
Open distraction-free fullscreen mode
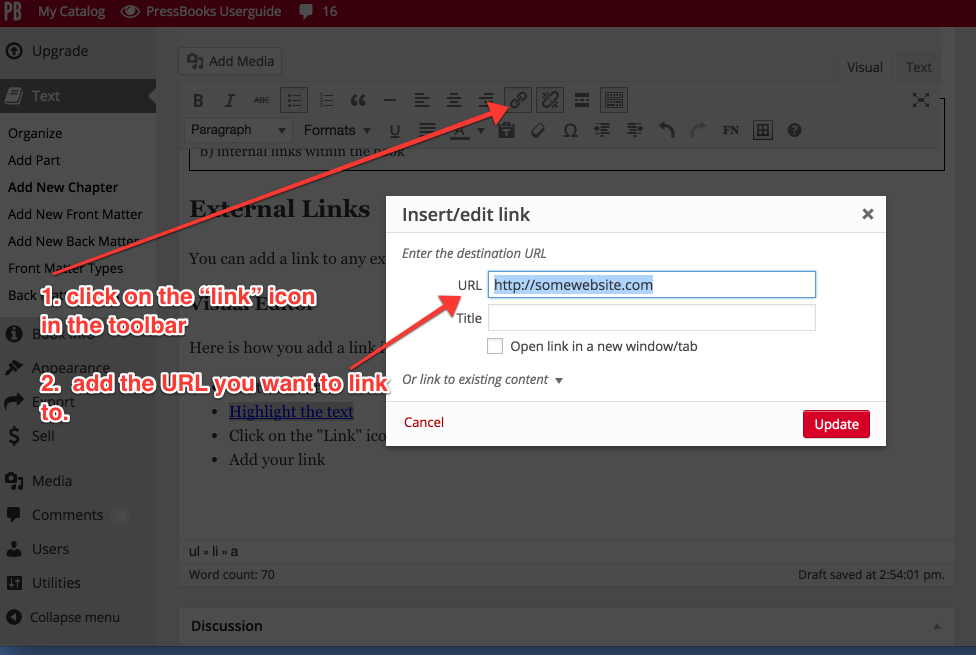click(921, 100)
